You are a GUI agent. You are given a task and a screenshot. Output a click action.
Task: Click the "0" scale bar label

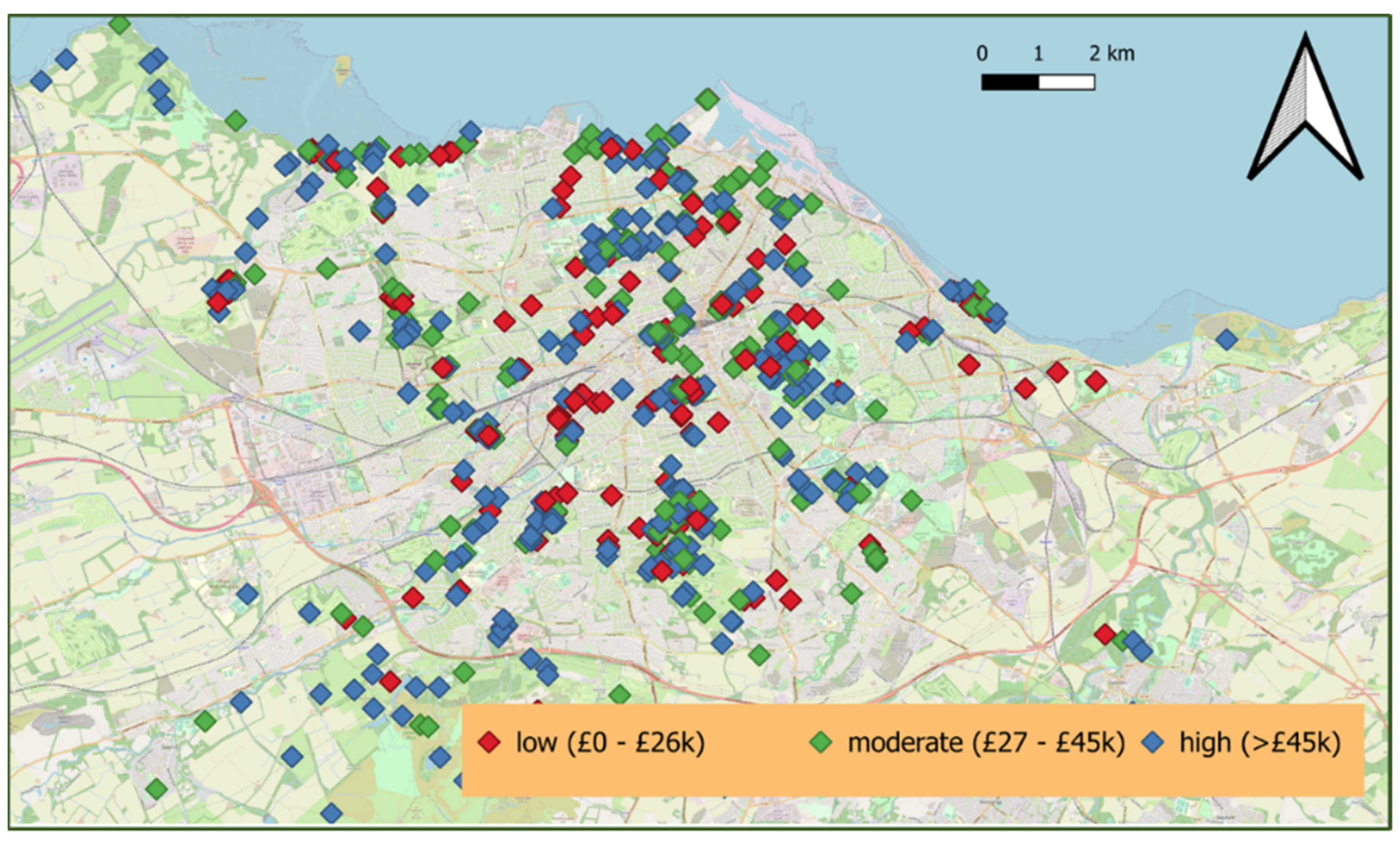click(x=982, y=54)
